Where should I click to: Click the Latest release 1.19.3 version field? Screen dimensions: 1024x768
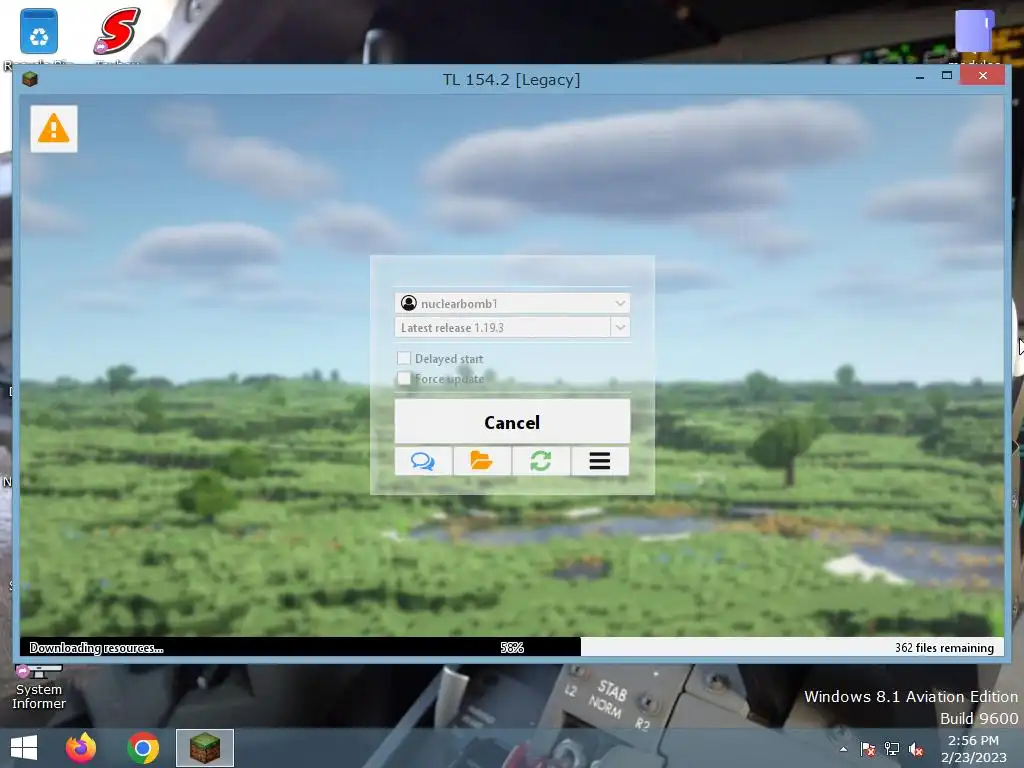point(502,327)
